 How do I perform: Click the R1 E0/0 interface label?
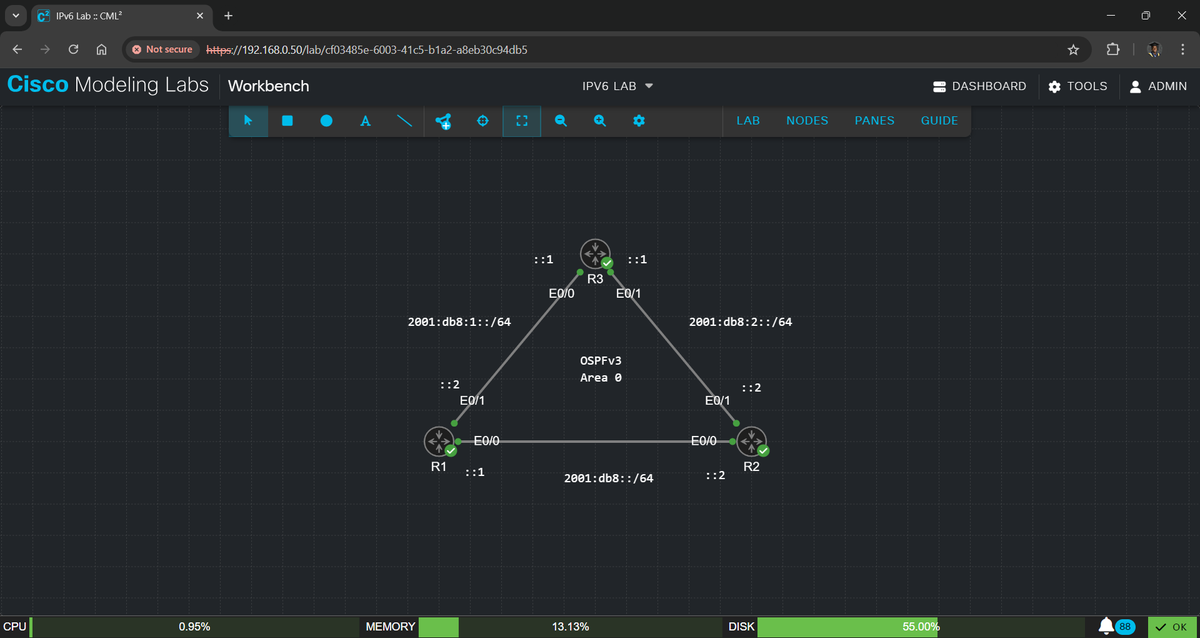[486, 440]
